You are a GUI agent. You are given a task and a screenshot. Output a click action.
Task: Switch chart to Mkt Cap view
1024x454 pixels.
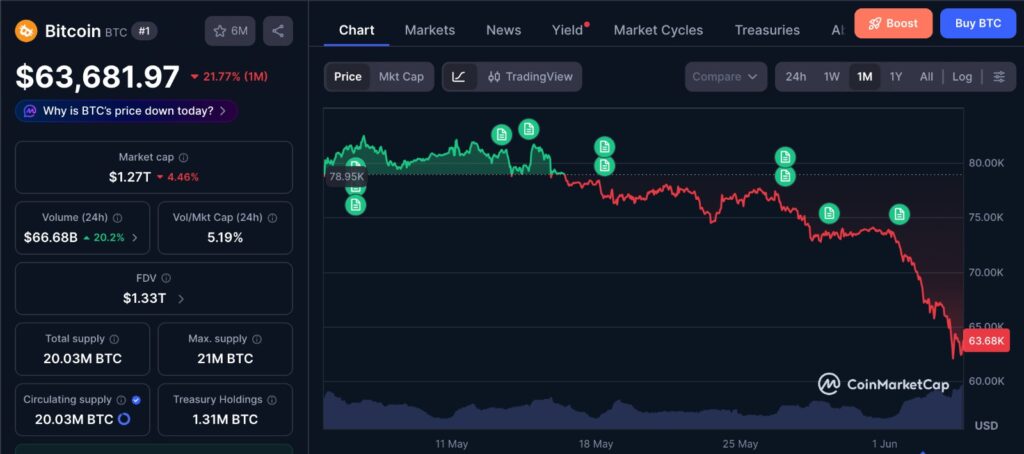point(401,77)
